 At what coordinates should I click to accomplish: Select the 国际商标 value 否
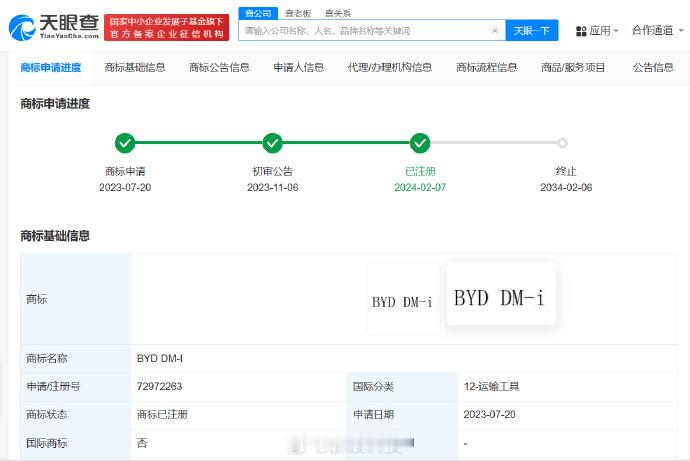point(142,443)
